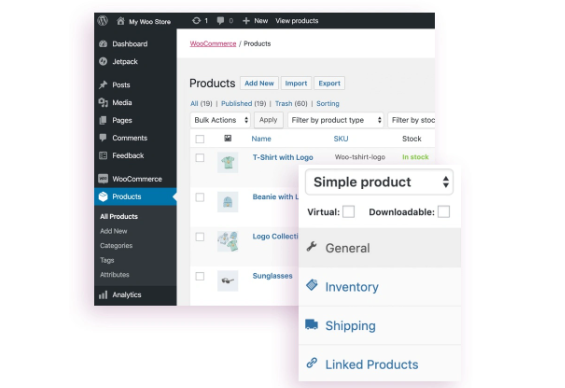The image size is (565, 388).
Task: Open the Media sidebar icon
Action: coord(103,103)
